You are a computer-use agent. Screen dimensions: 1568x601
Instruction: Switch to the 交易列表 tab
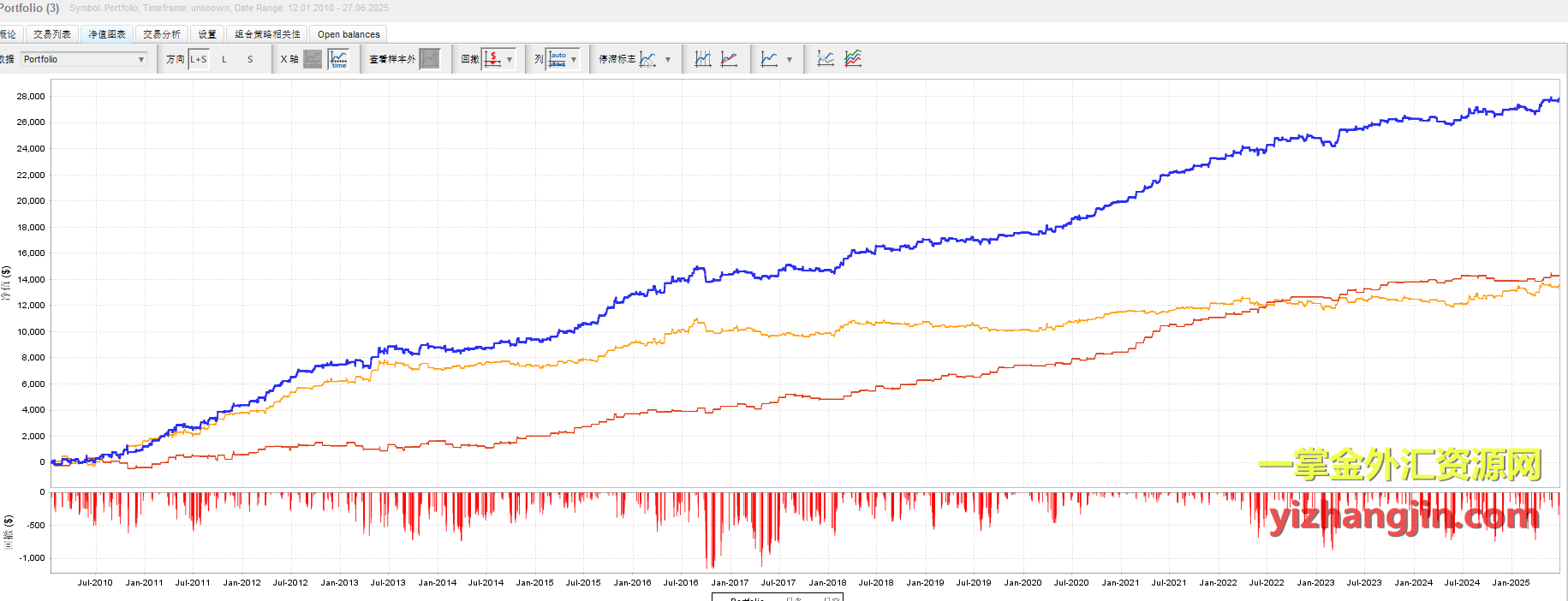tap(52, 34)
